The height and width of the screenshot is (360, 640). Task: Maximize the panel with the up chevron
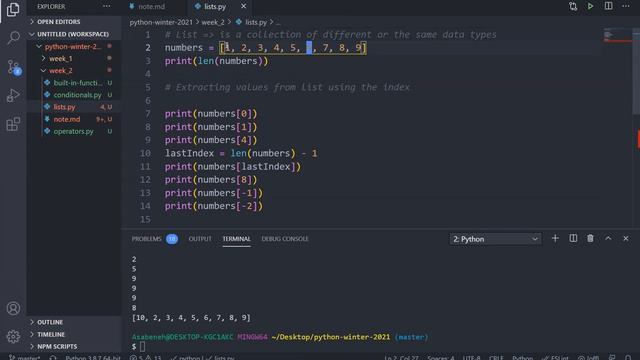point(608,238)
